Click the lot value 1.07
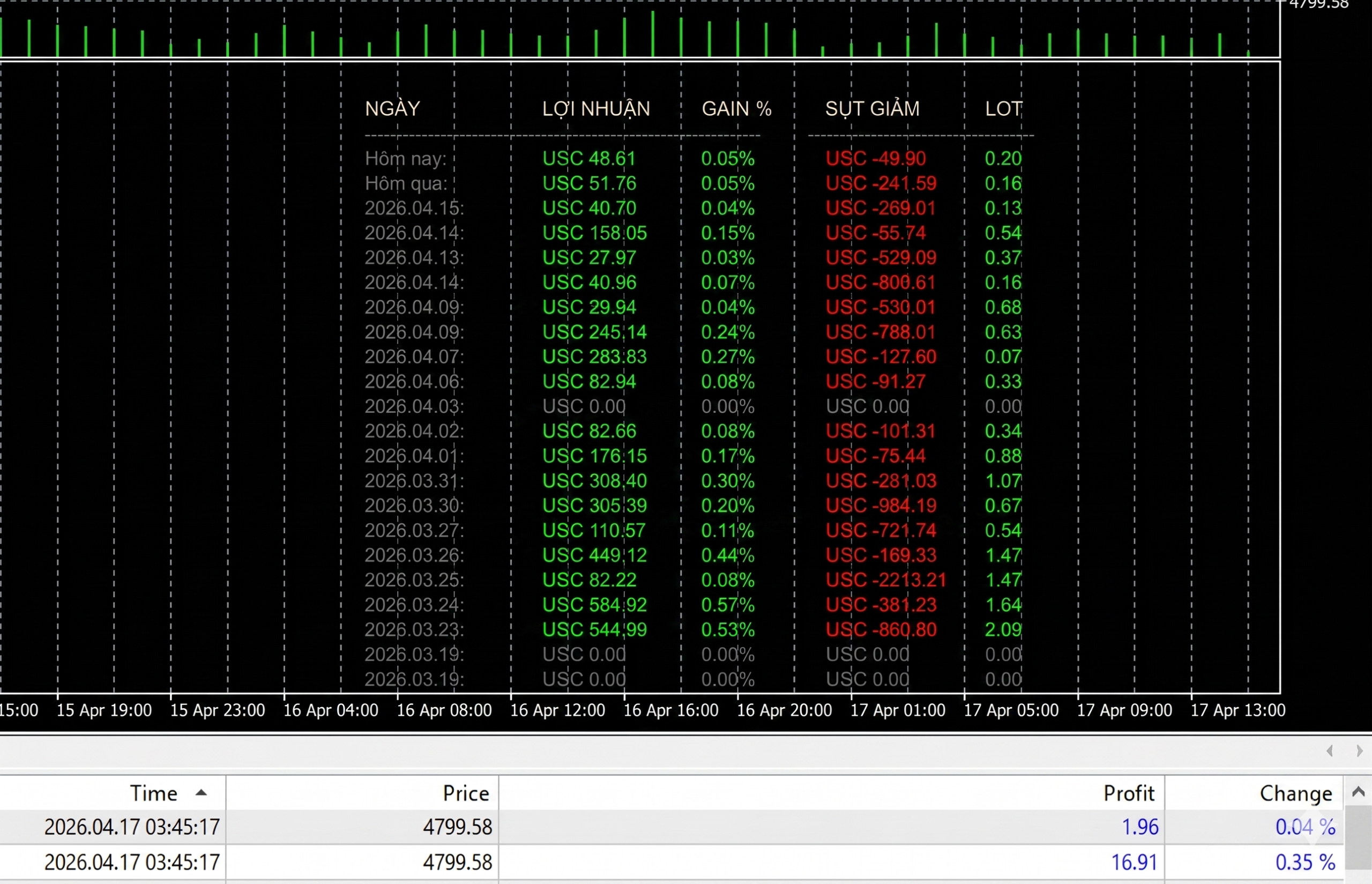The image size is (1372, 884). point(1003,480)
